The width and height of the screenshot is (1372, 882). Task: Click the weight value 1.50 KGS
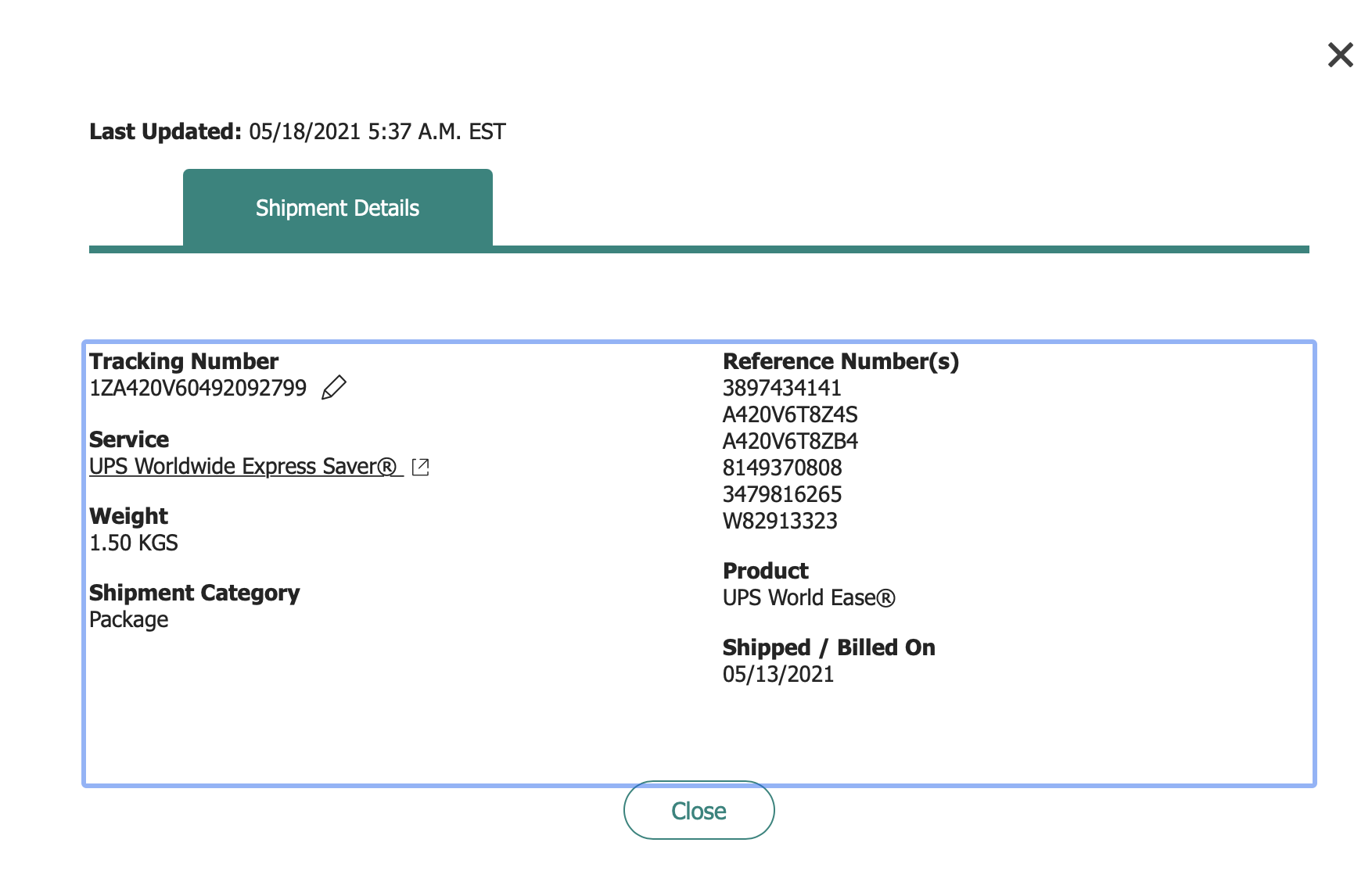click(134, 543)
